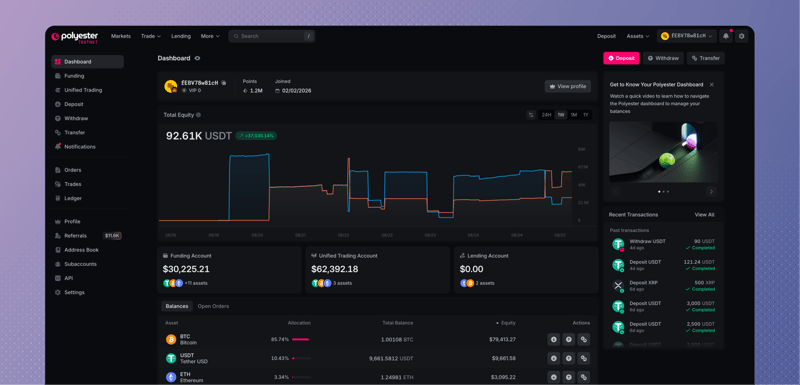Dismiss the Get to Know dashboard card
The width and height of the screenshot is (800, 385).
712,85
